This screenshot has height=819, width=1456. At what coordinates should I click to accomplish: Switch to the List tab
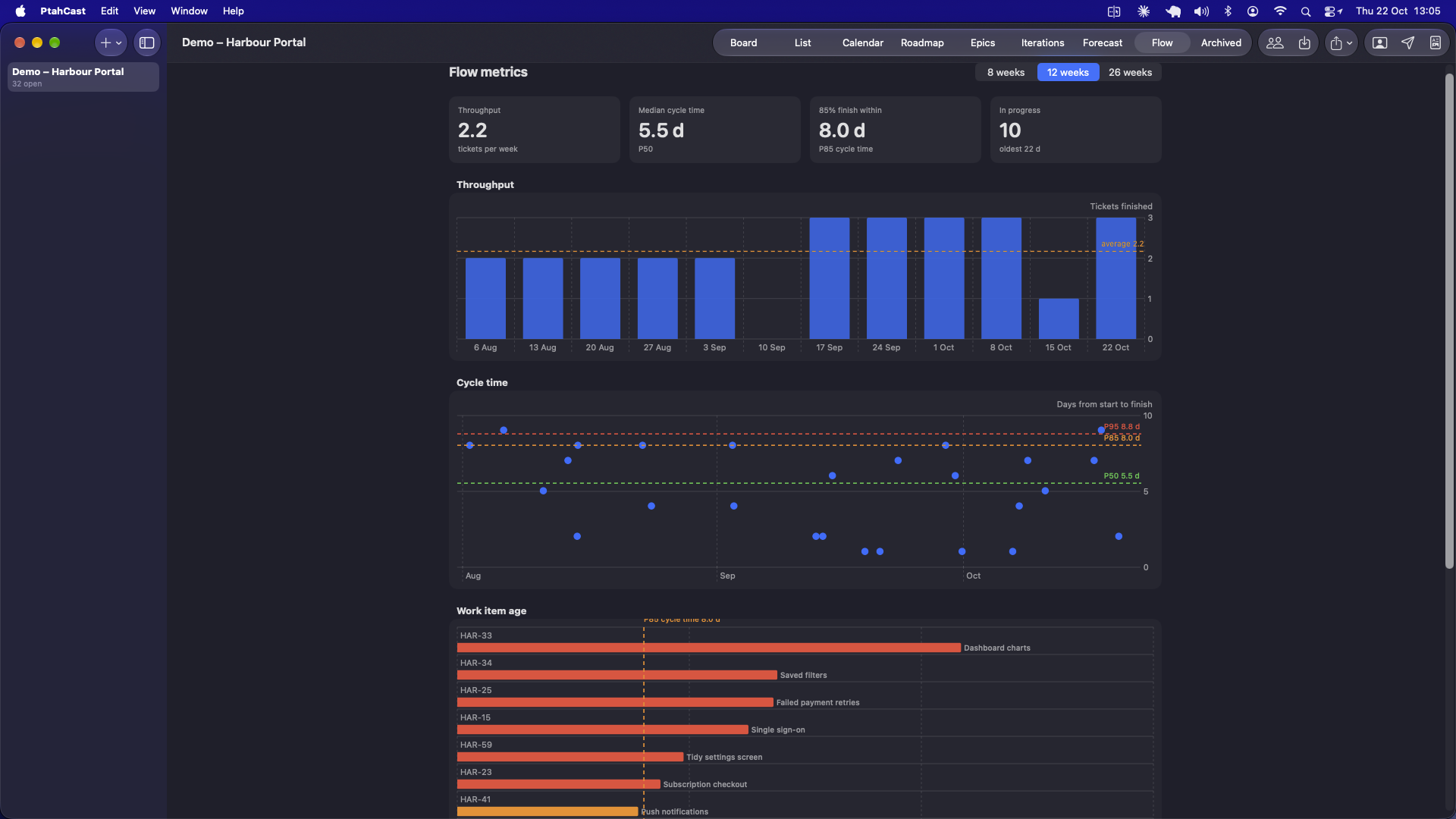(802, 43)
